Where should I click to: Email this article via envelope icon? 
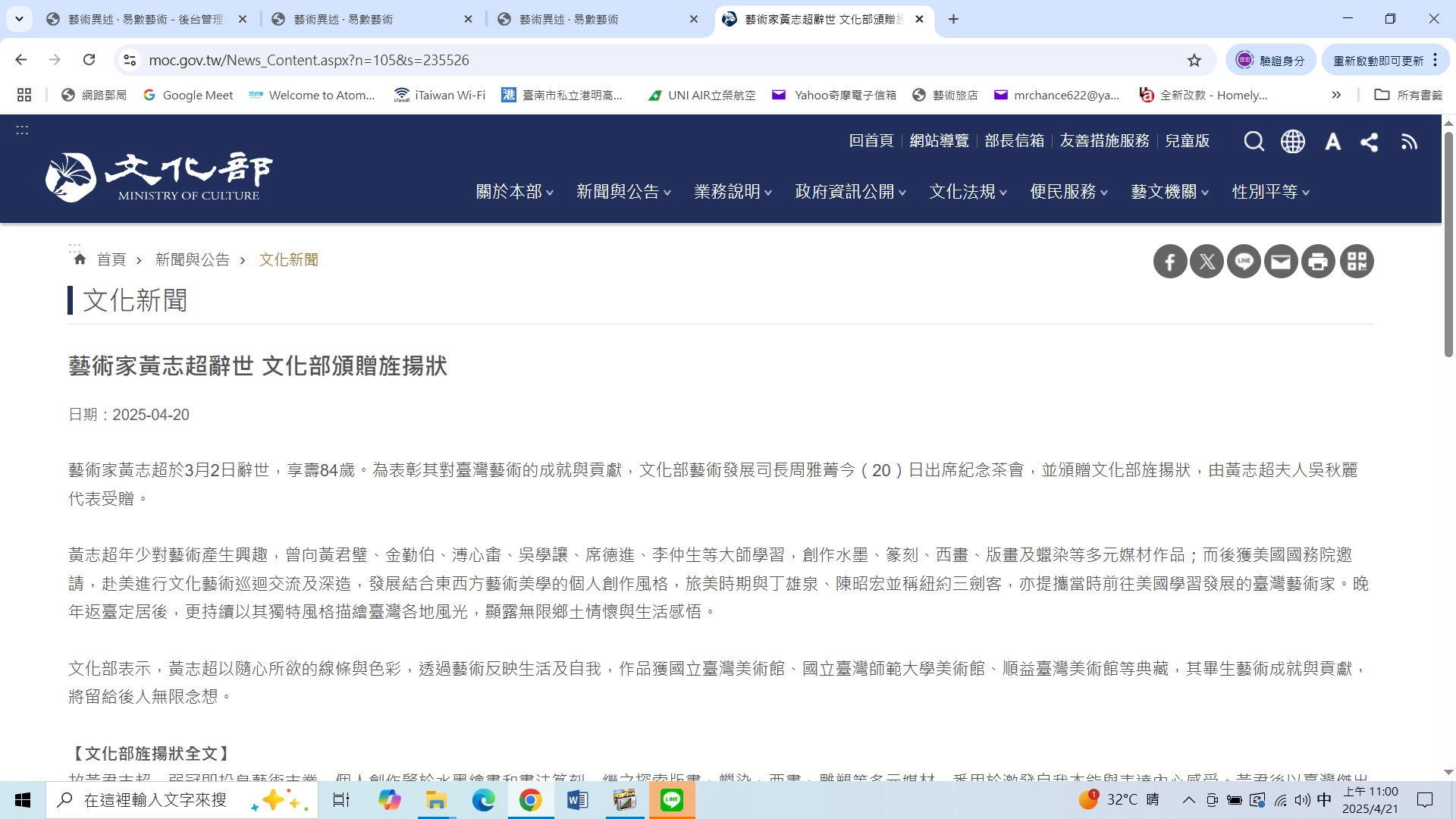(x=1281, y=262)
